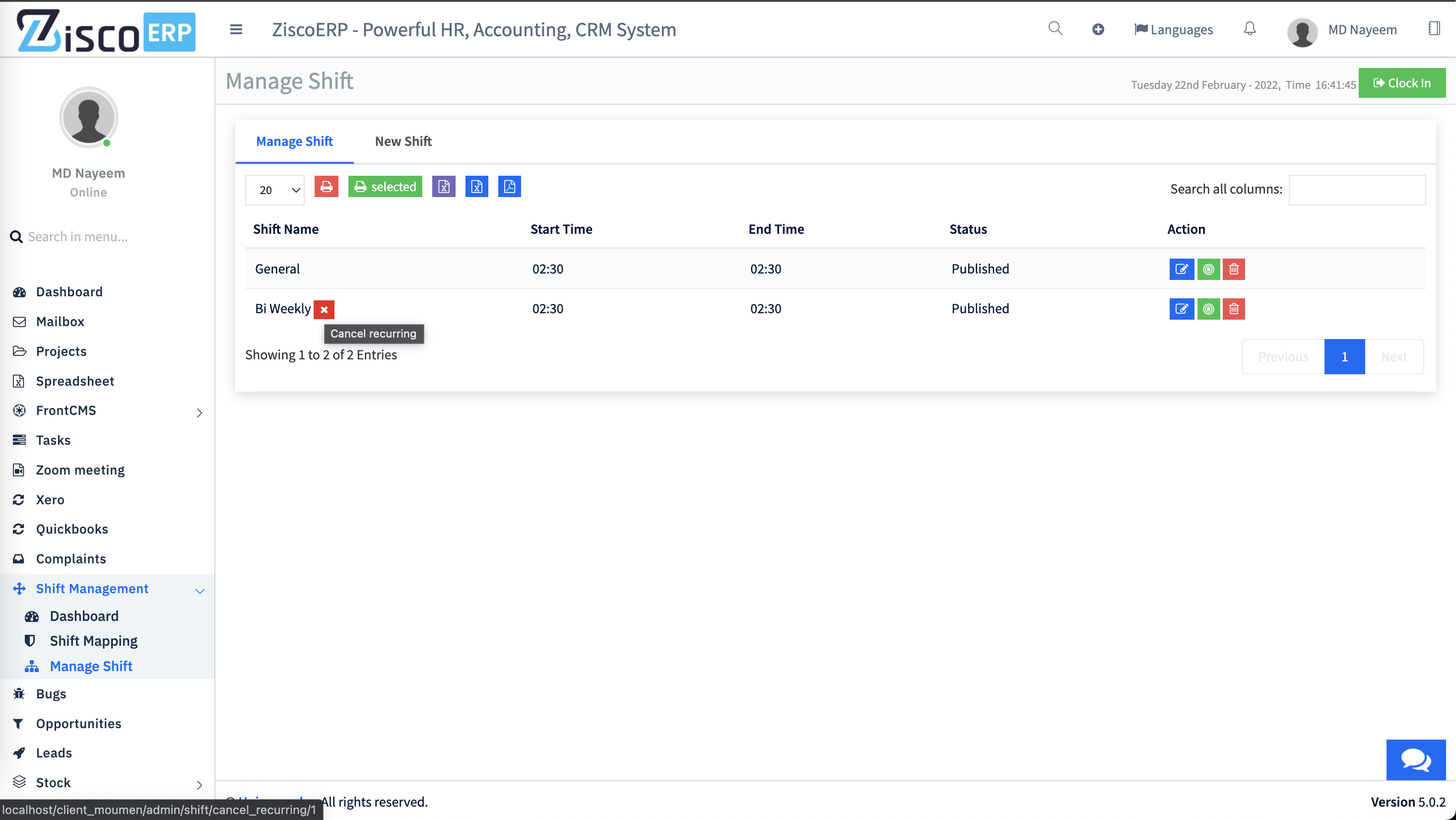
Task: Select the search magnifier in the header
Action: click(1055, 28)
